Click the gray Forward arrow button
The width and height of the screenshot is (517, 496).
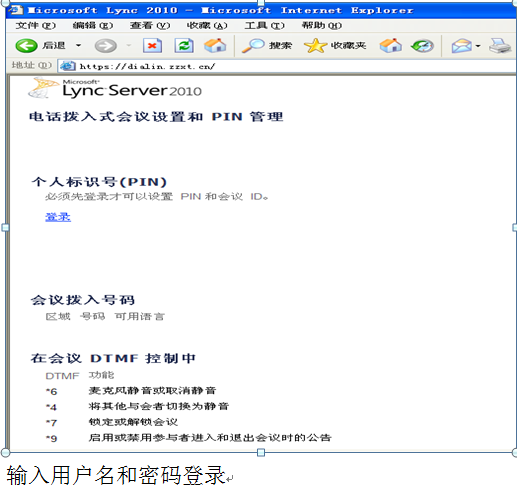(106, 46)
